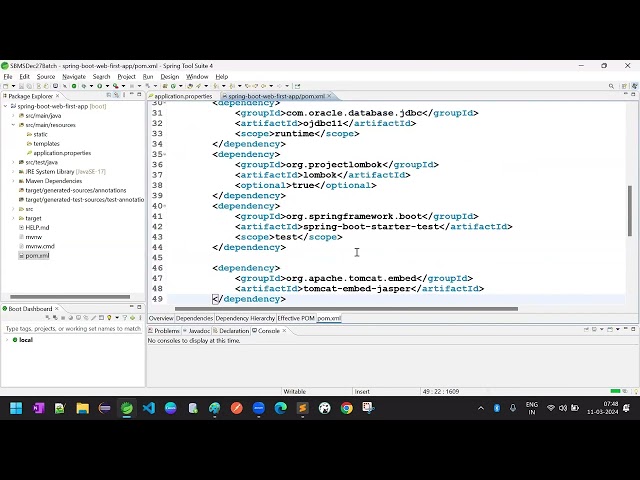Click the Run External Tools toolbar icon
The height and width of the screenshot is (480, 640).
pos(116,86)
